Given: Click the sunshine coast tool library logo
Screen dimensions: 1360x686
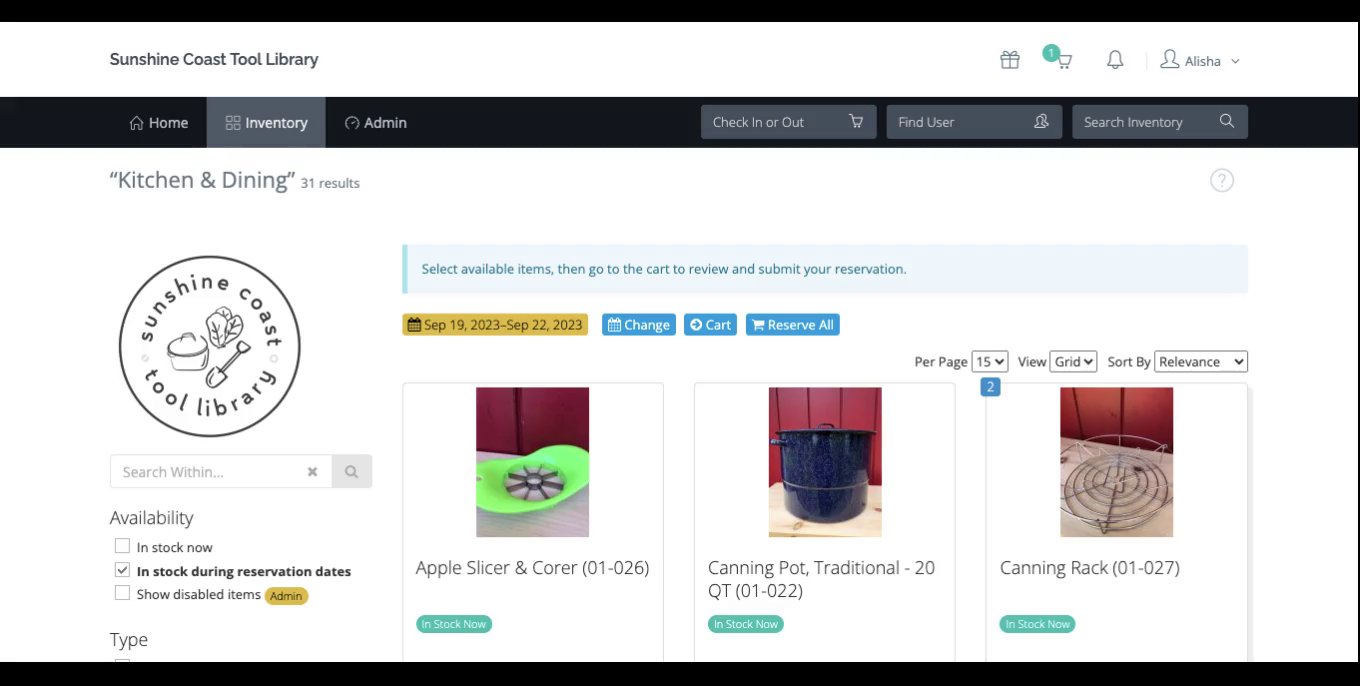Looking at the screenshot, I should (209, 346).
